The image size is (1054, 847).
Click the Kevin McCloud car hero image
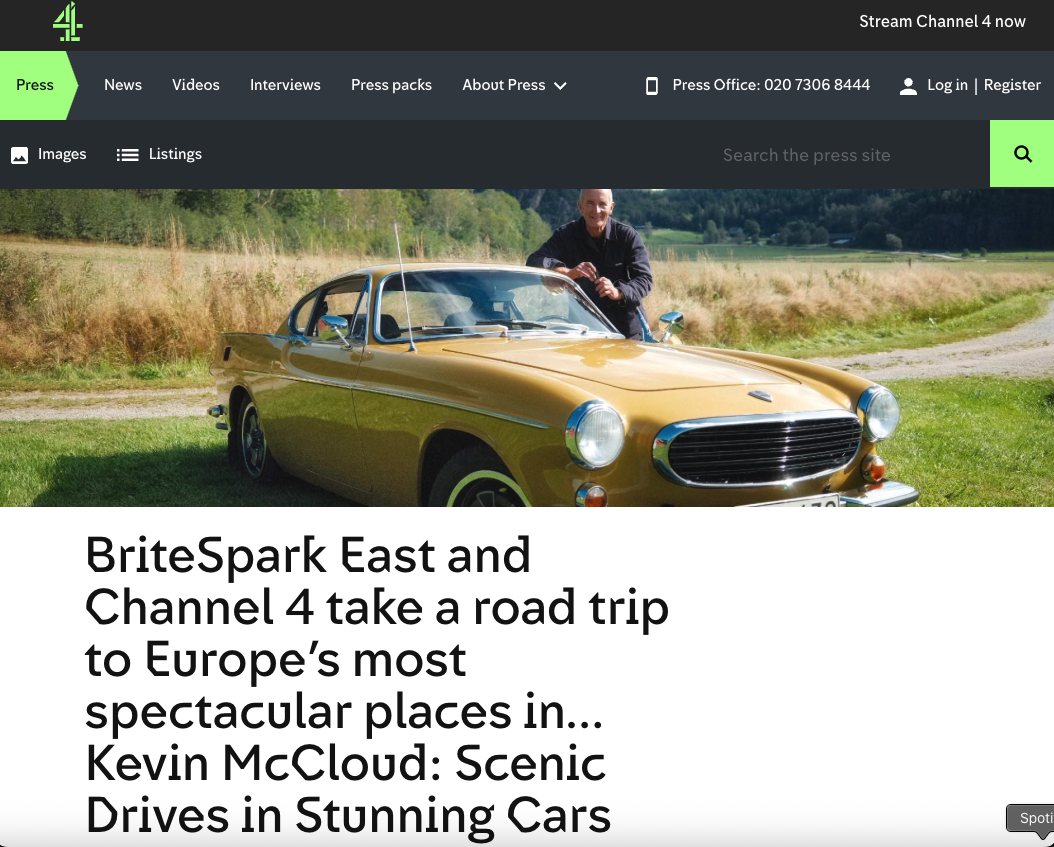527,348
